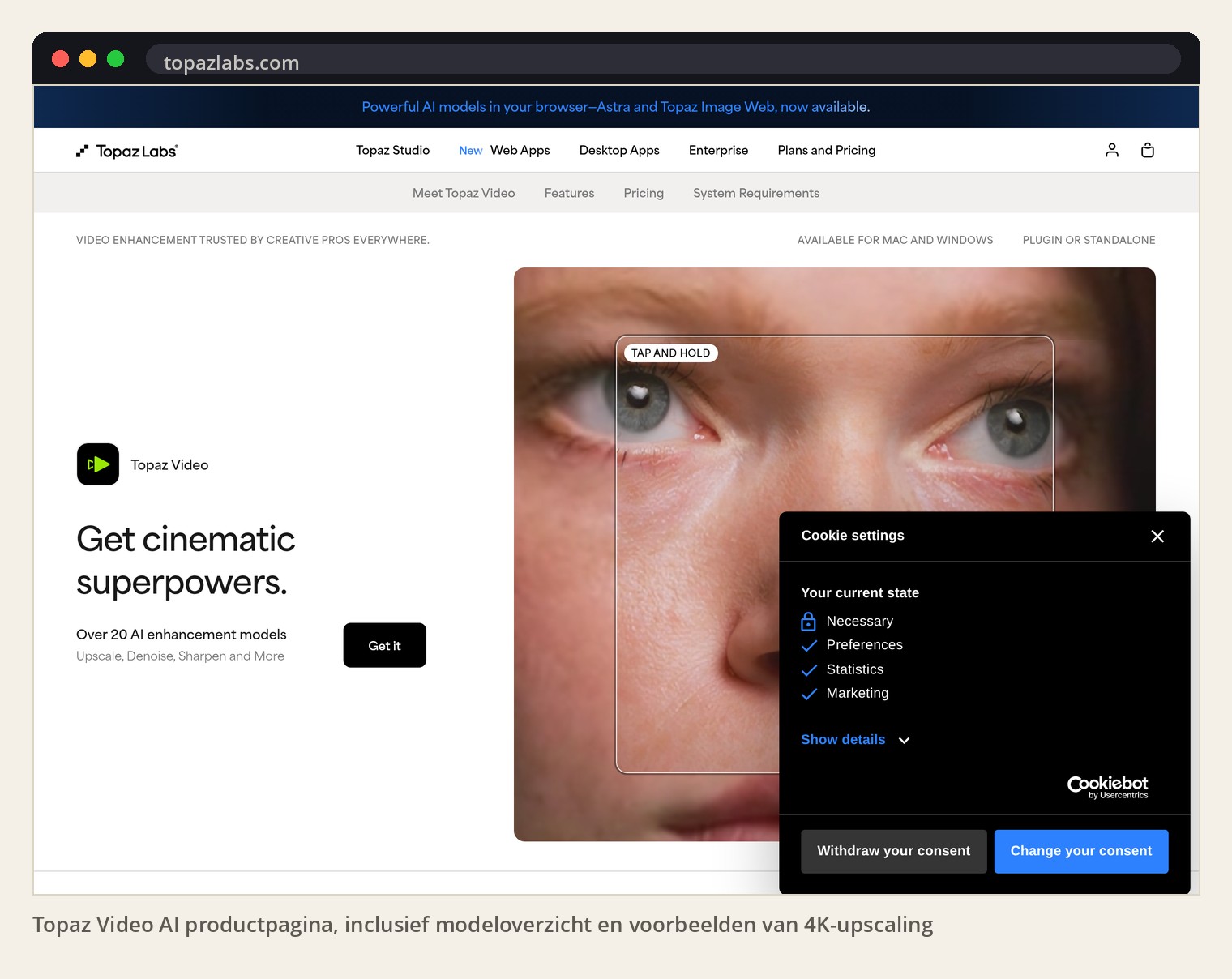1232x979 pixels.
Task: Open the Enterprise menu item
Action: (x=719, y=150)
